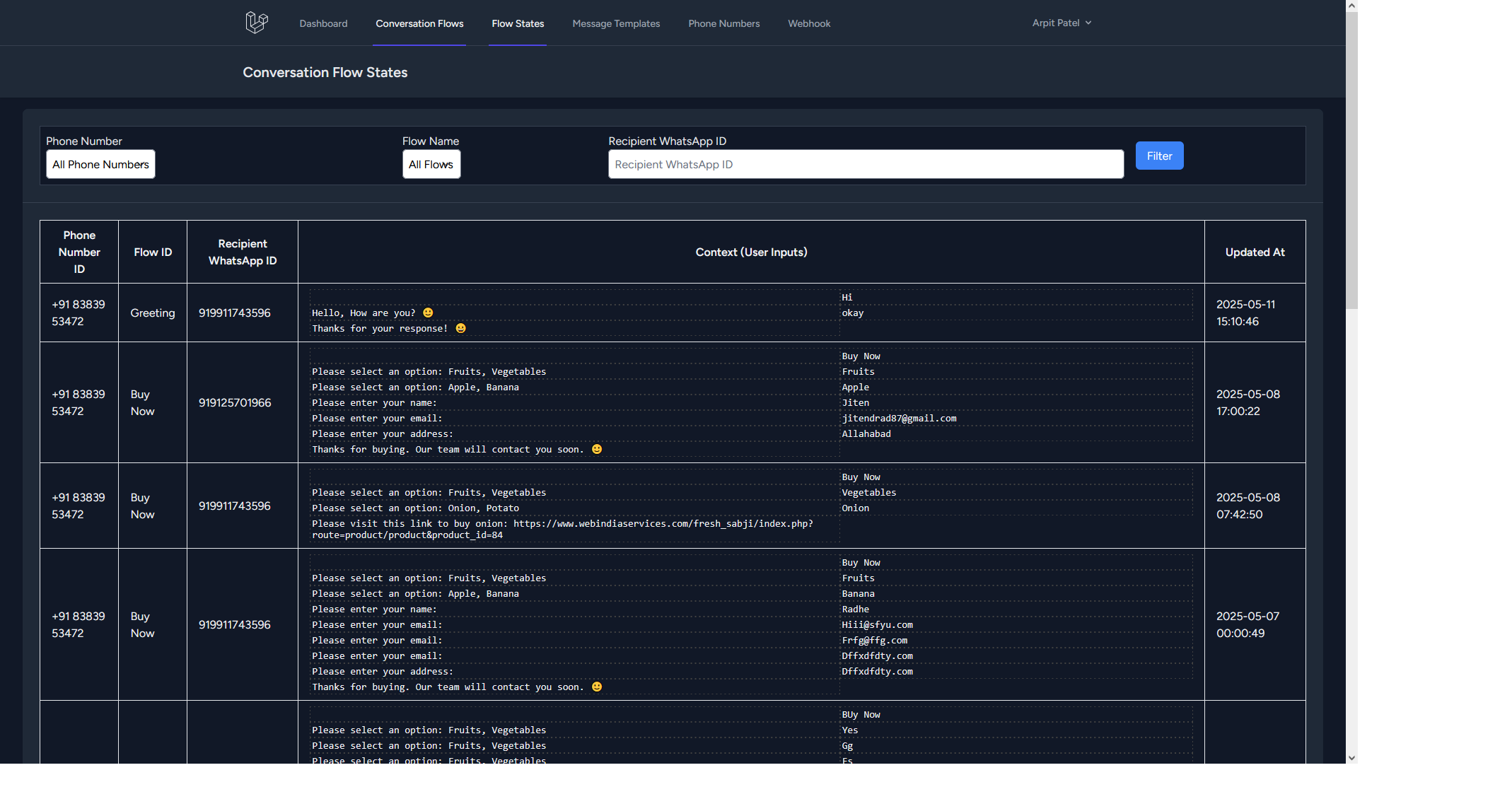Click the Greeting flow ID cell
Viewport: 1512px width, 799px height.
point(152,313)
